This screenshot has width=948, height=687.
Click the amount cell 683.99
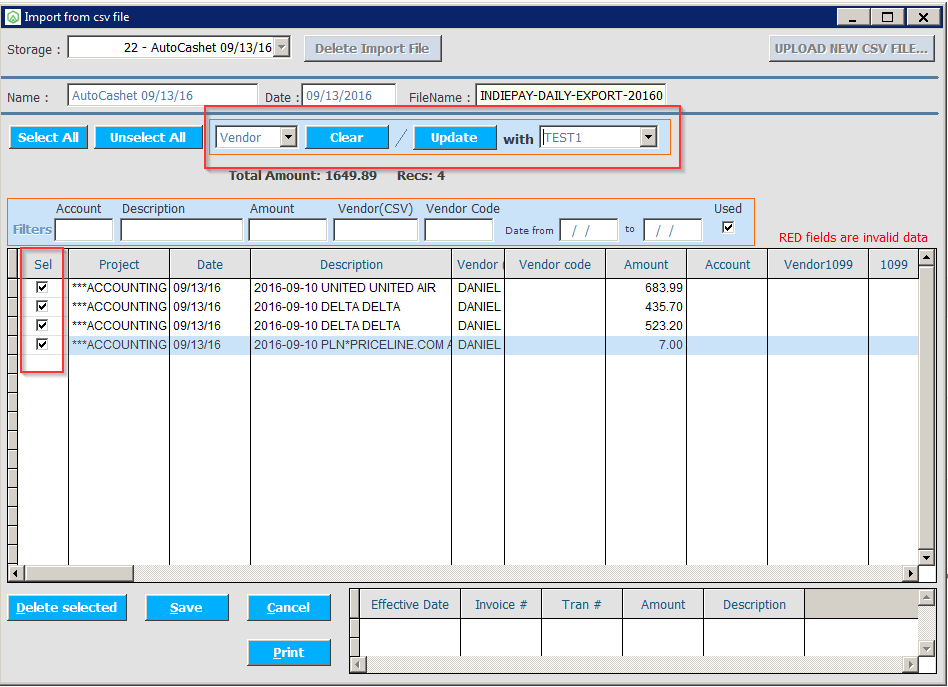point(646,288)
